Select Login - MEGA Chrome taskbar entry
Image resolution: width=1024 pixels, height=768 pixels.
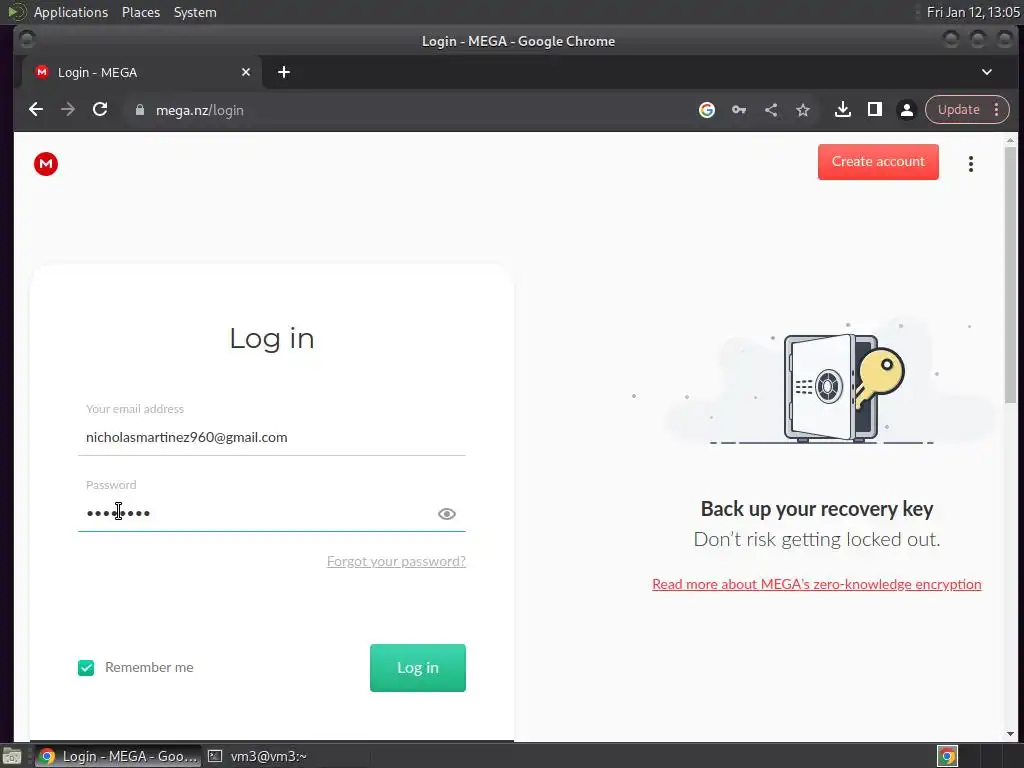[x=118, y=756]
